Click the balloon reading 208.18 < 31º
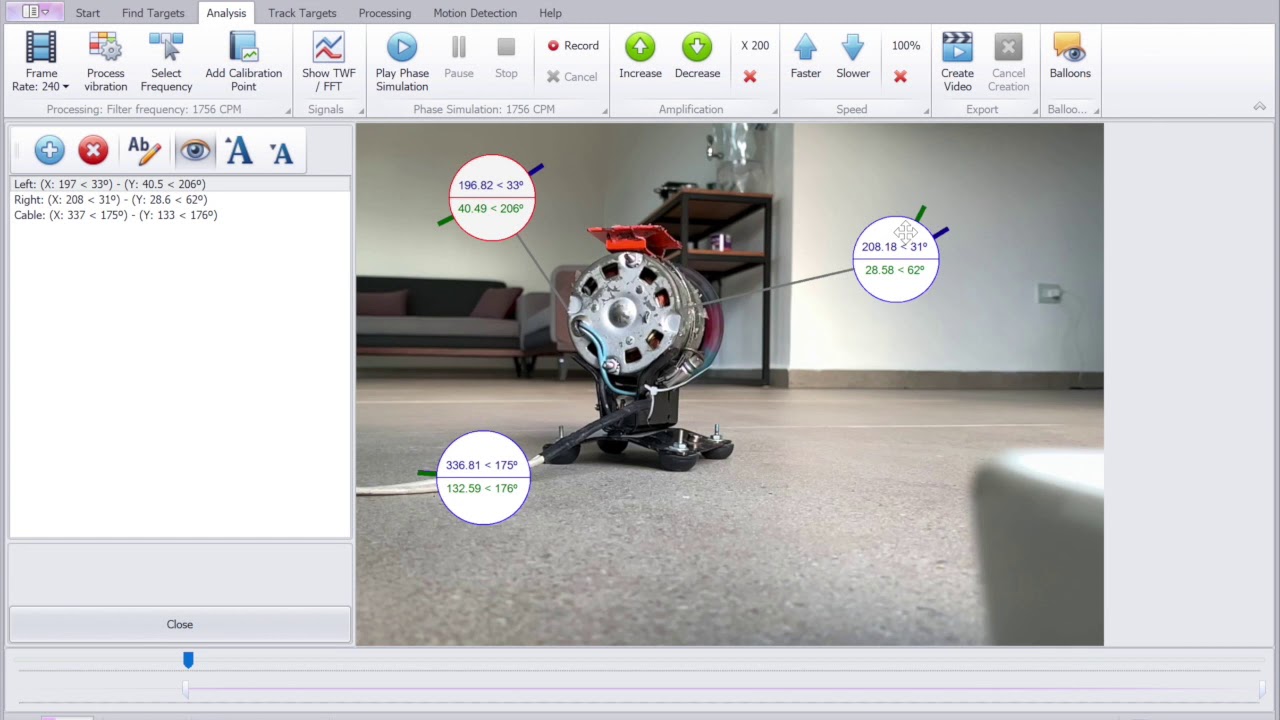Screen dimensions: 1280x720 tap(895, 258)
